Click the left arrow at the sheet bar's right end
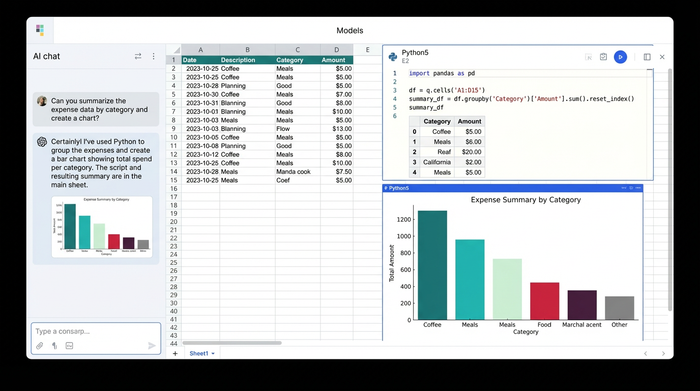The image size is (700, 391). pos(646,354)
